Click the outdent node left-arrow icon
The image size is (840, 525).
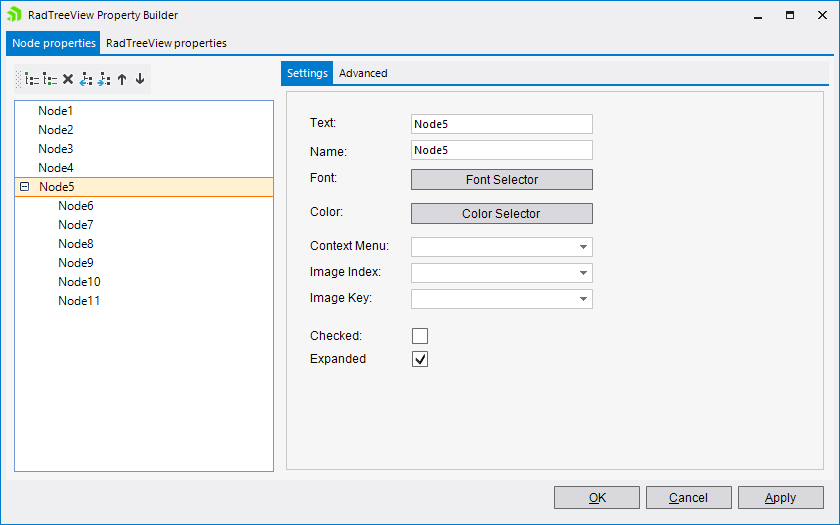click(x=86, y=79)
